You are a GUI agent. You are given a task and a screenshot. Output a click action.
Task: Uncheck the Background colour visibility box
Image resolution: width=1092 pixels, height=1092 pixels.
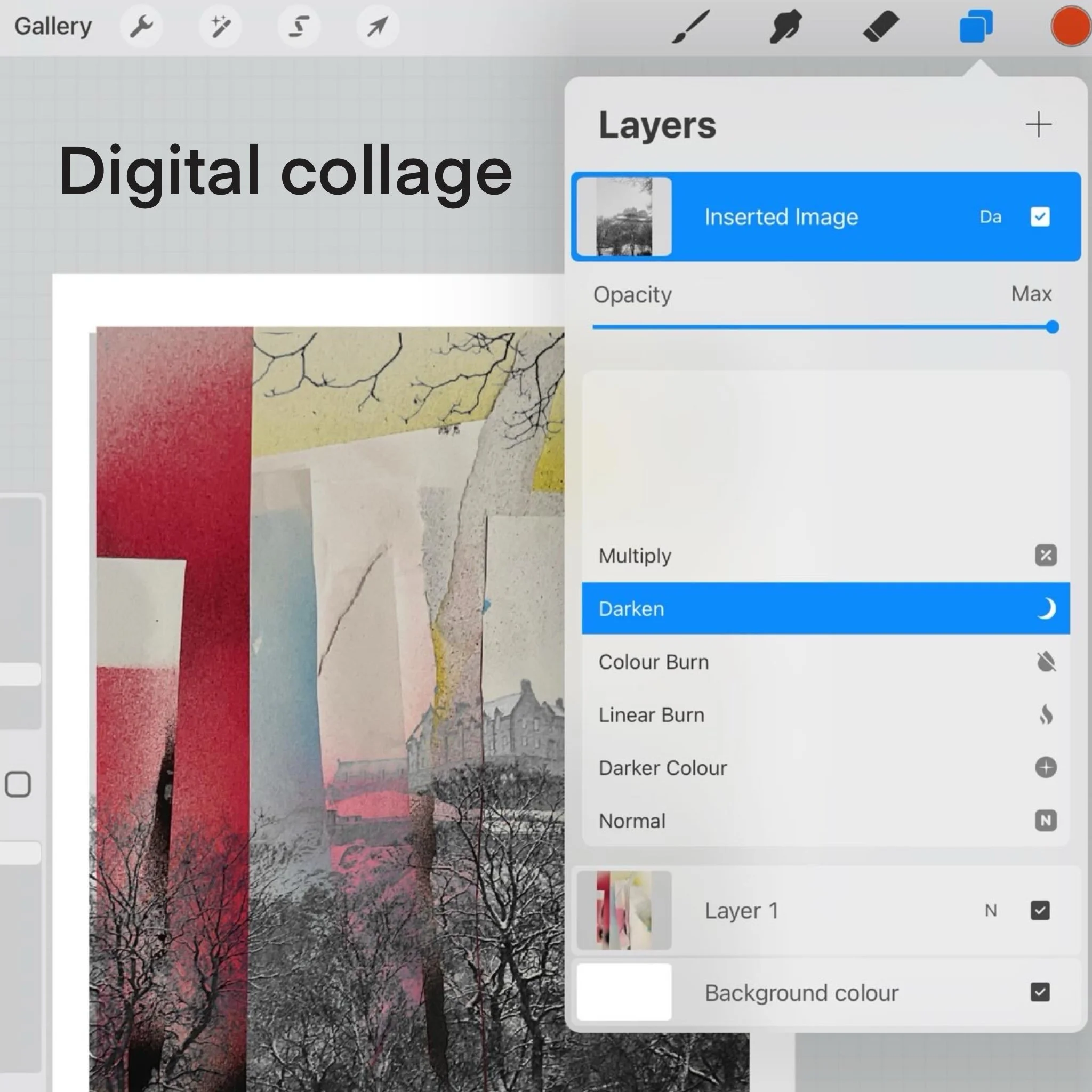1040,992
